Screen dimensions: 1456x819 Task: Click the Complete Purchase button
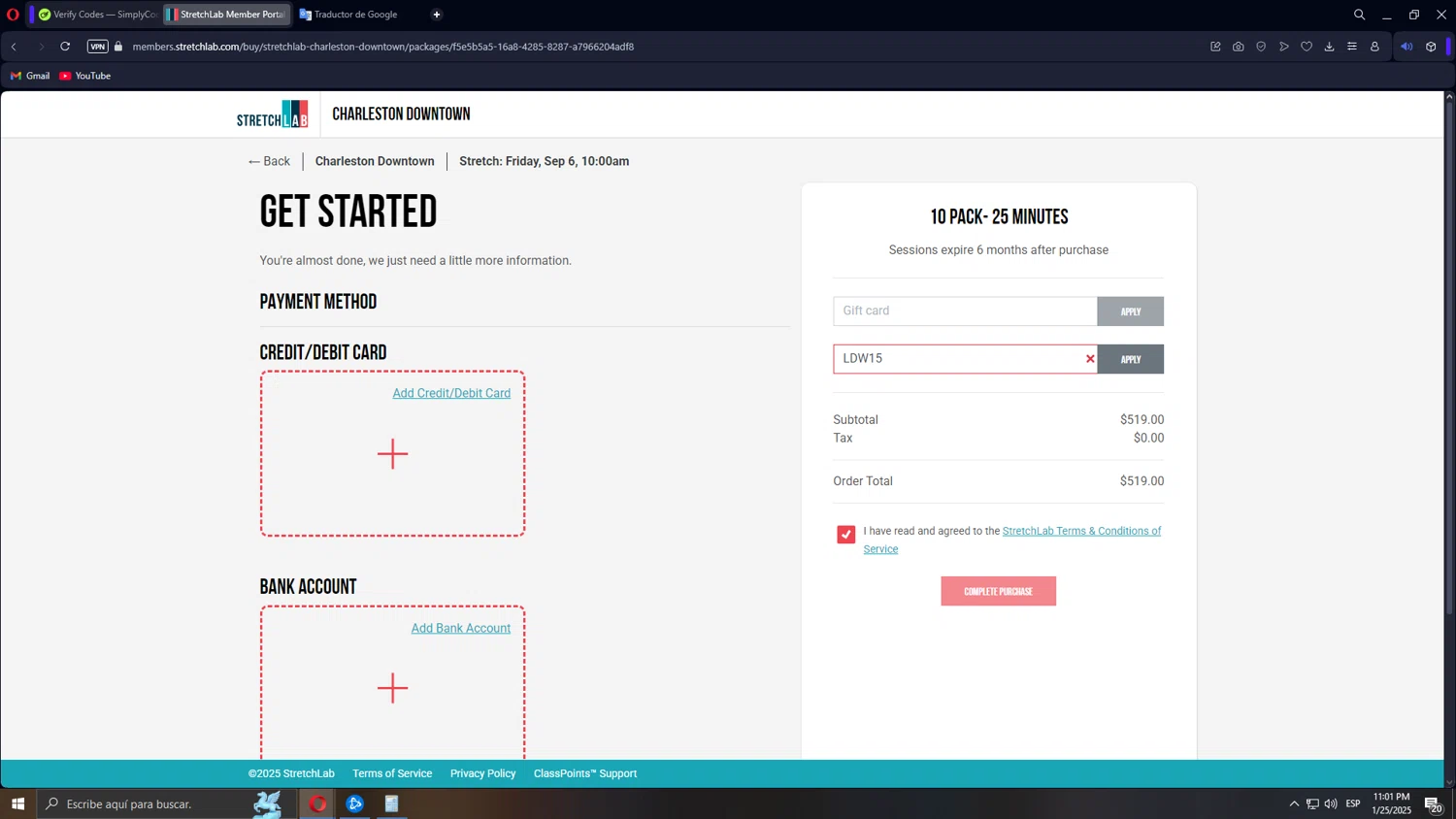[x=998, y=591]
